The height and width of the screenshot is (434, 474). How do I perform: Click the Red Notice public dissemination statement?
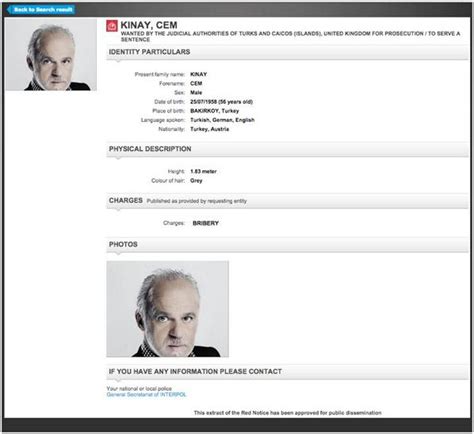pos(288,413)
